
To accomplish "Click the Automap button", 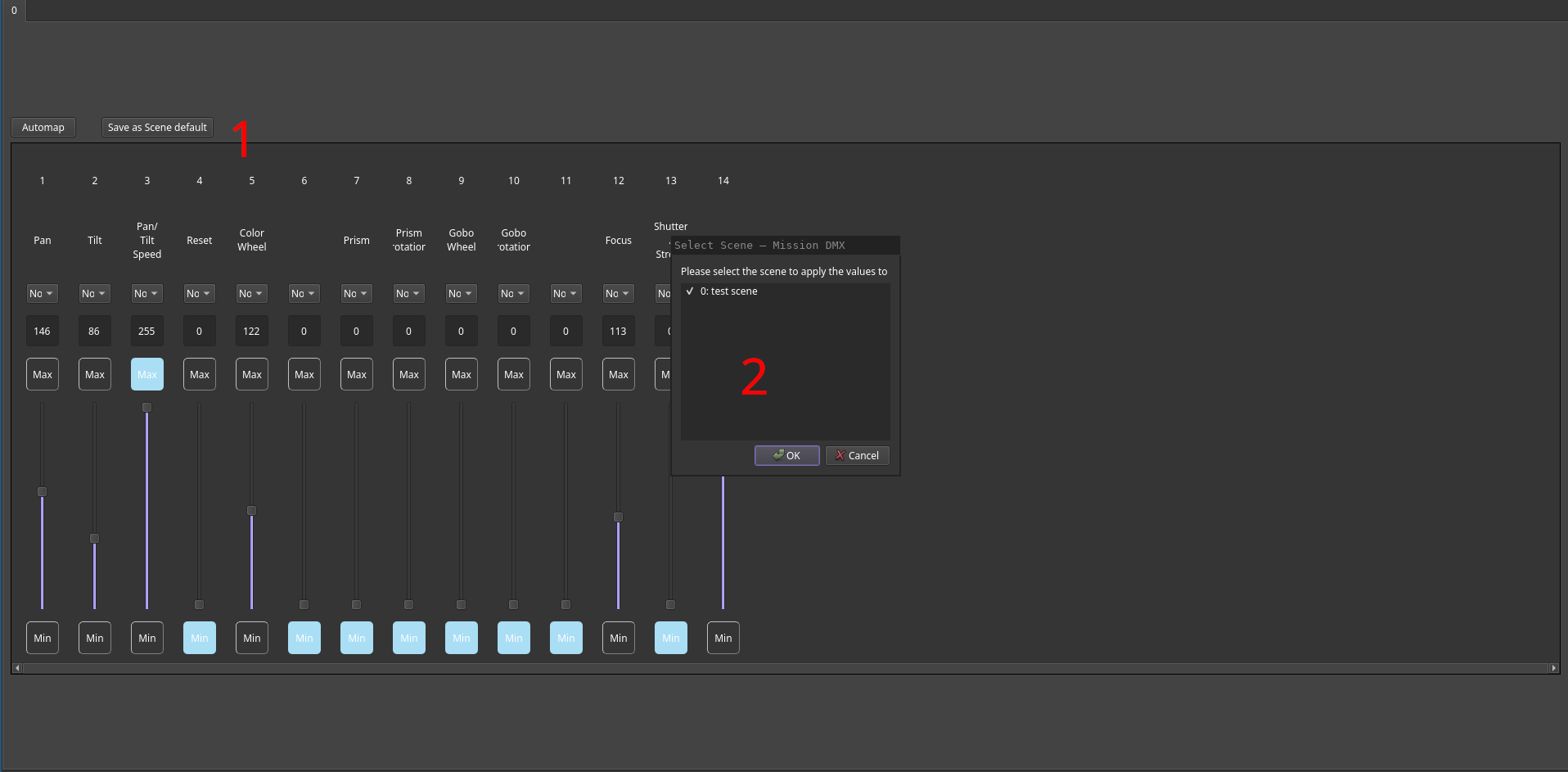I will [x=43, y=128].
